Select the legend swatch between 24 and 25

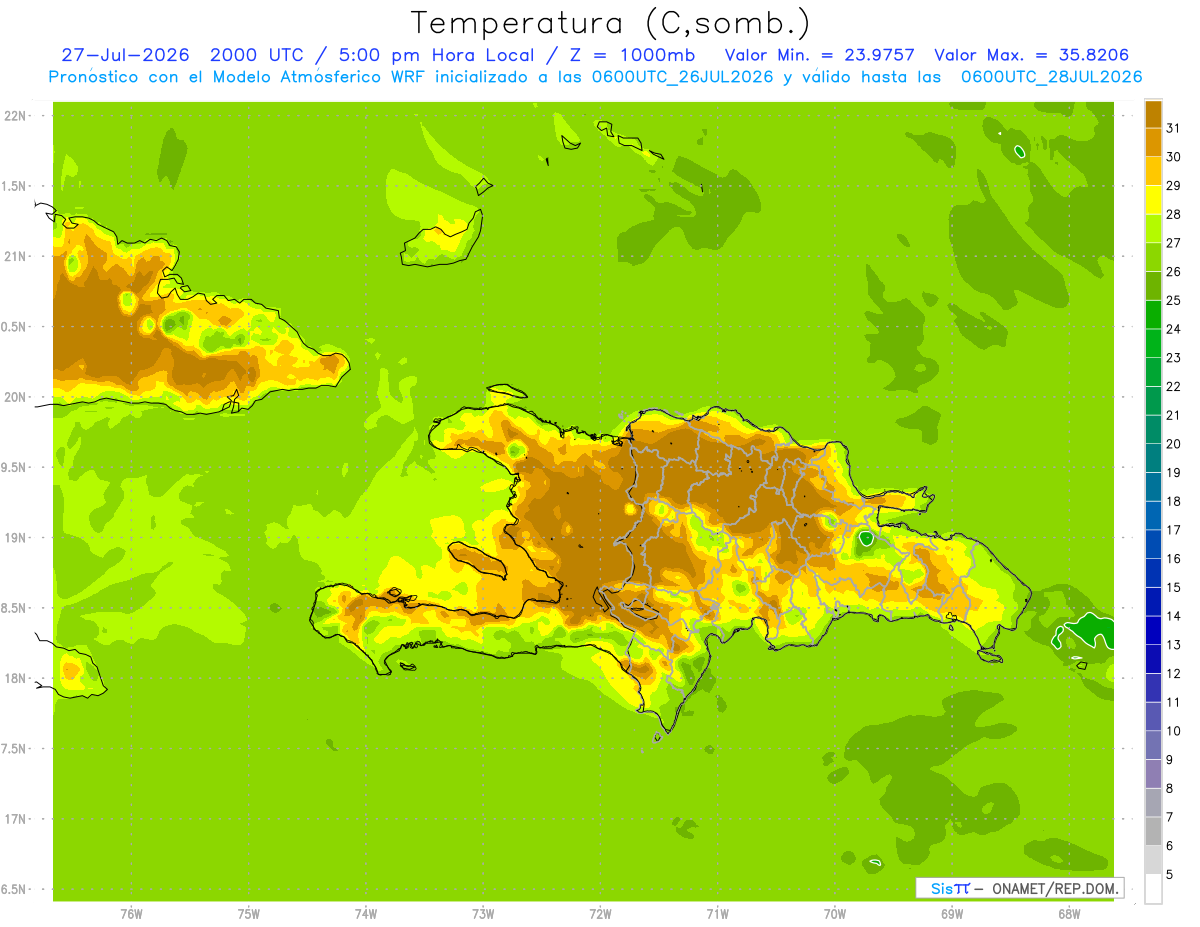(1153, 315)
